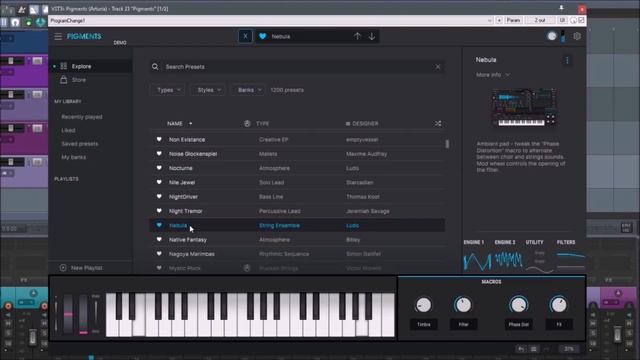Select the Non Existence preset
Image resolution: width=640 pixels, height=360 pixels.
pyautogui.click(x=297, y=140)
